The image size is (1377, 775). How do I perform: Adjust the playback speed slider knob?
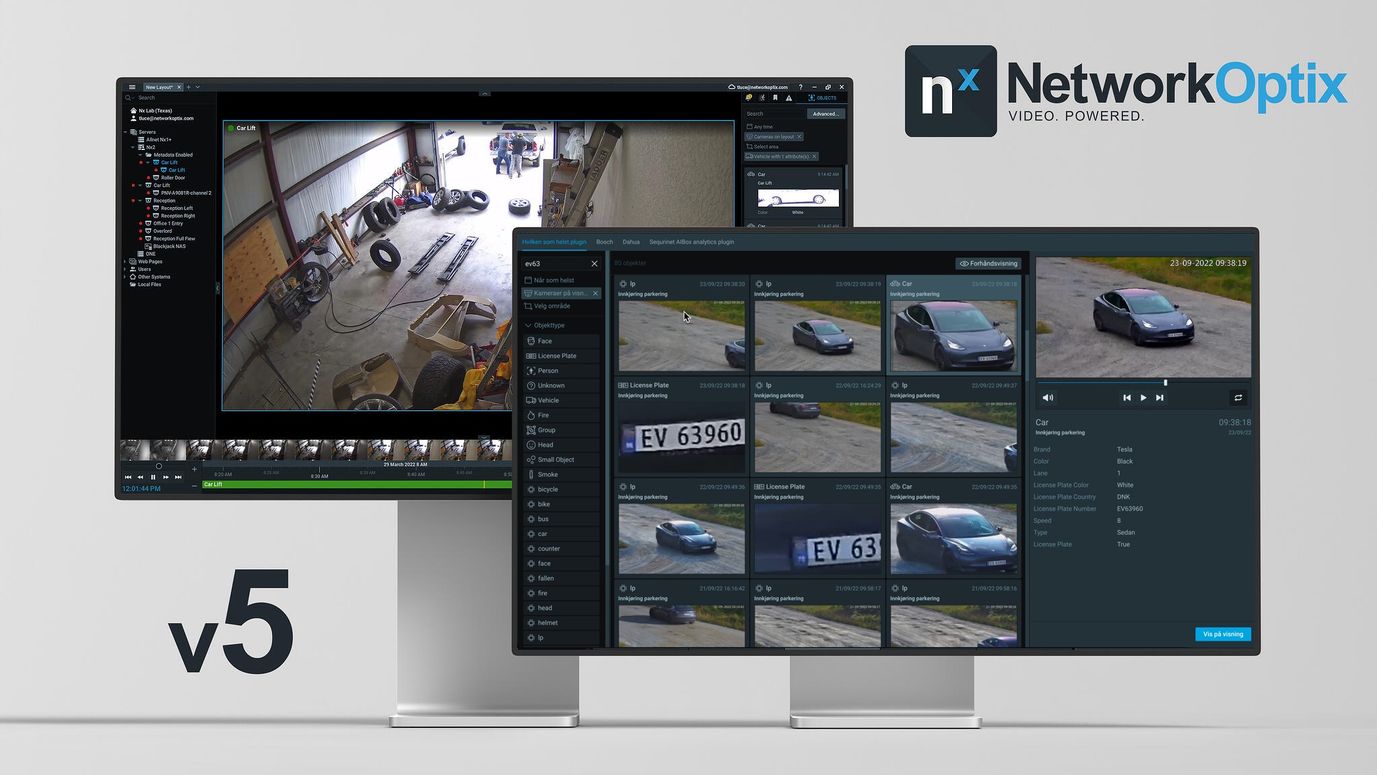coord(159,466)
